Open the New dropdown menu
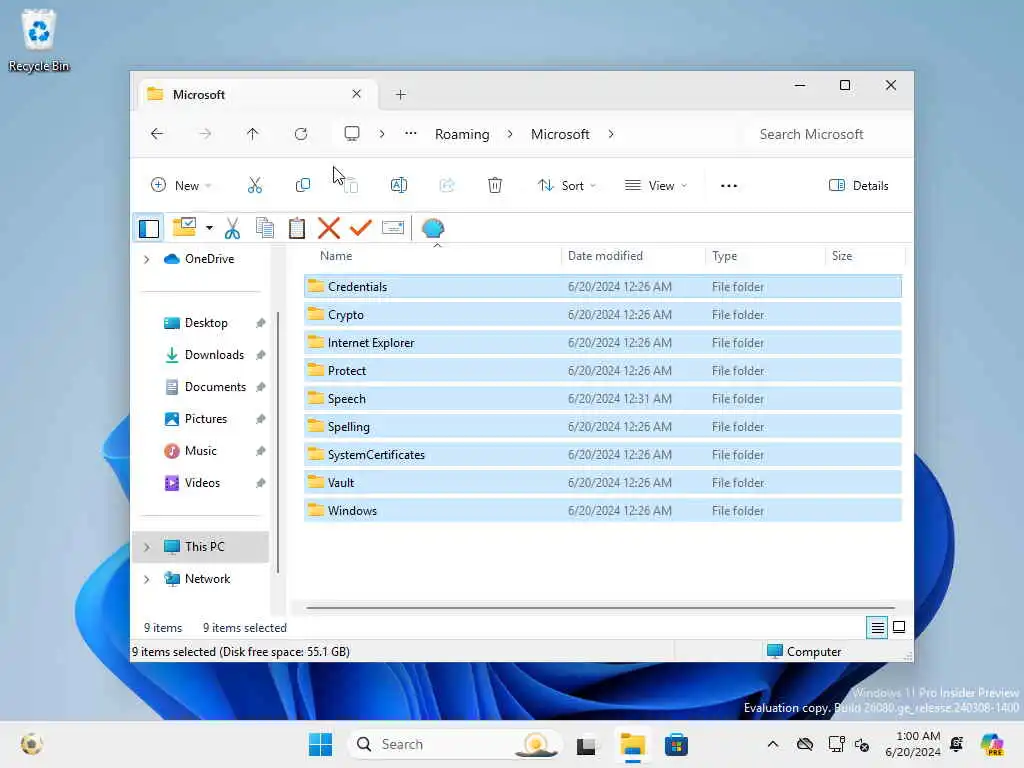Image resolution: width=1024 pixels, height=768 pixels. [181, 185]
